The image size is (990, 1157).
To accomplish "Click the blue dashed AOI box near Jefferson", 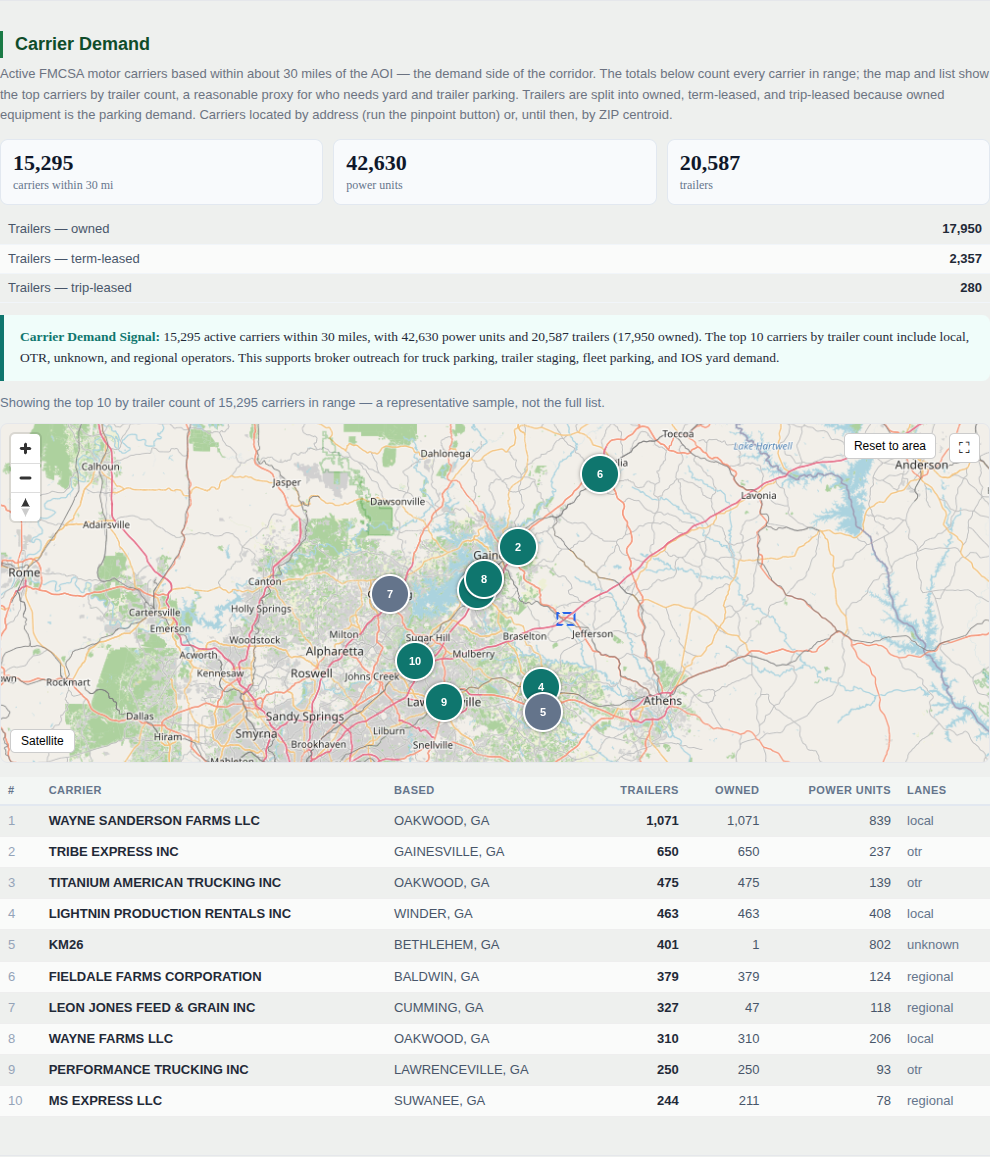I will 566,618.
